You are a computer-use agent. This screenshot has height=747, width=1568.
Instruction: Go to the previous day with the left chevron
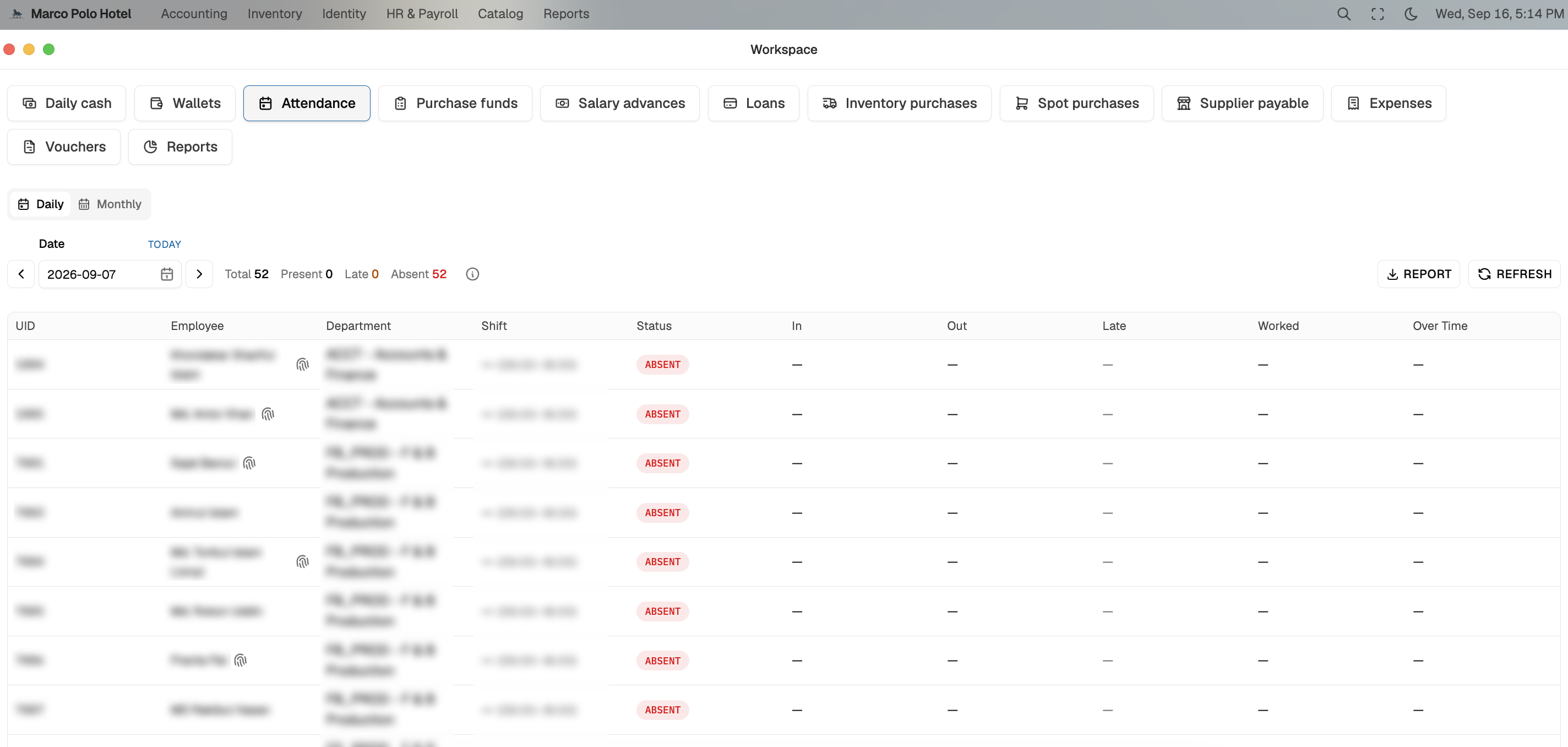(x=21, y=274)
